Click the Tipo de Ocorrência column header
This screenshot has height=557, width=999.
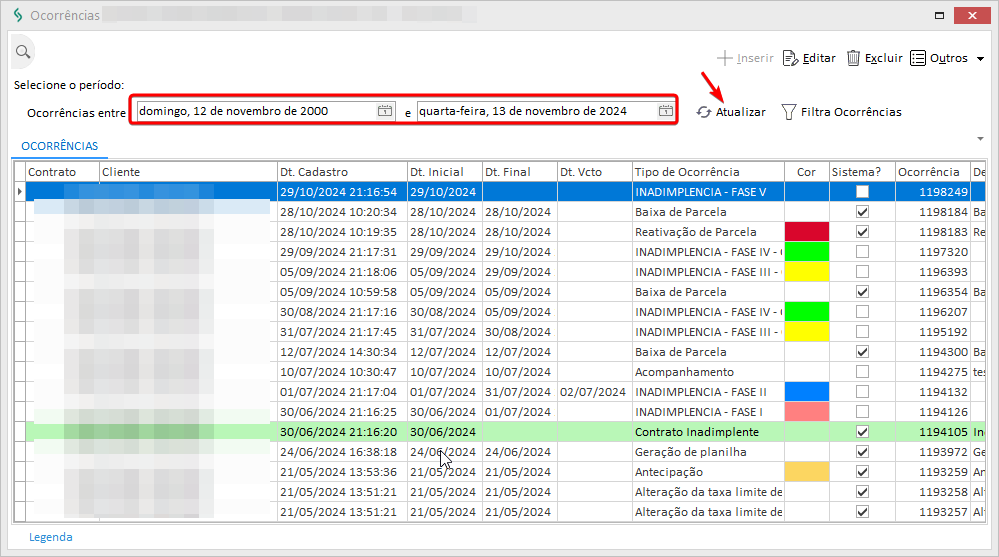click(x=707, y=172)
